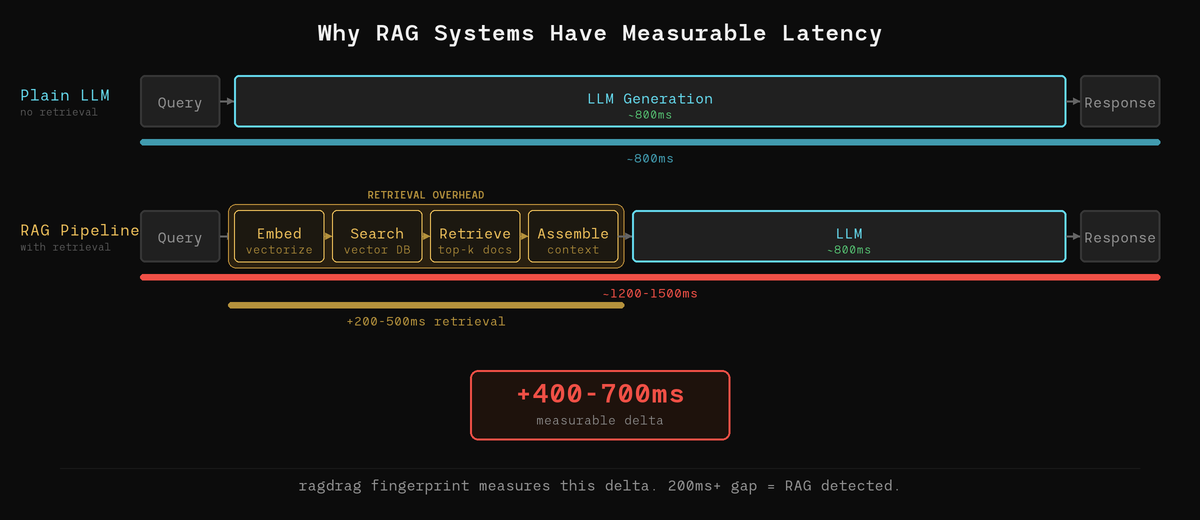Click the "RAG Pipeline" row label
Viewport: 1200px width, 520px height.
pos(80,230)
